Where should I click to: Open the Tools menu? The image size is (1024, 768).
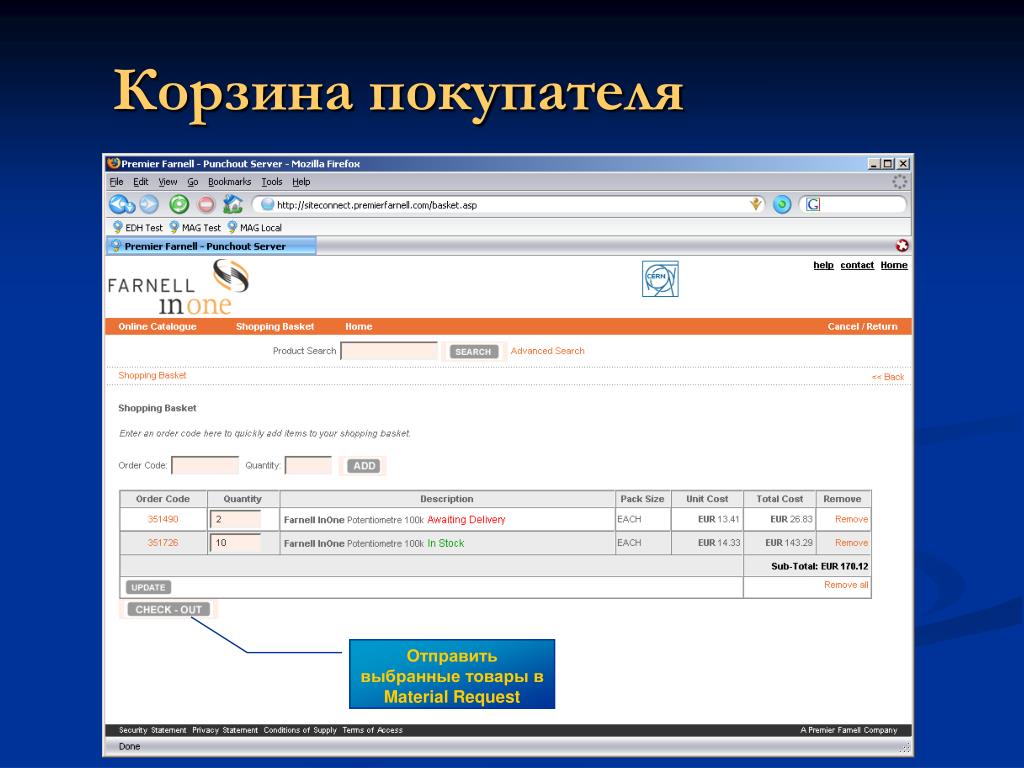click(x=272, y=182)
